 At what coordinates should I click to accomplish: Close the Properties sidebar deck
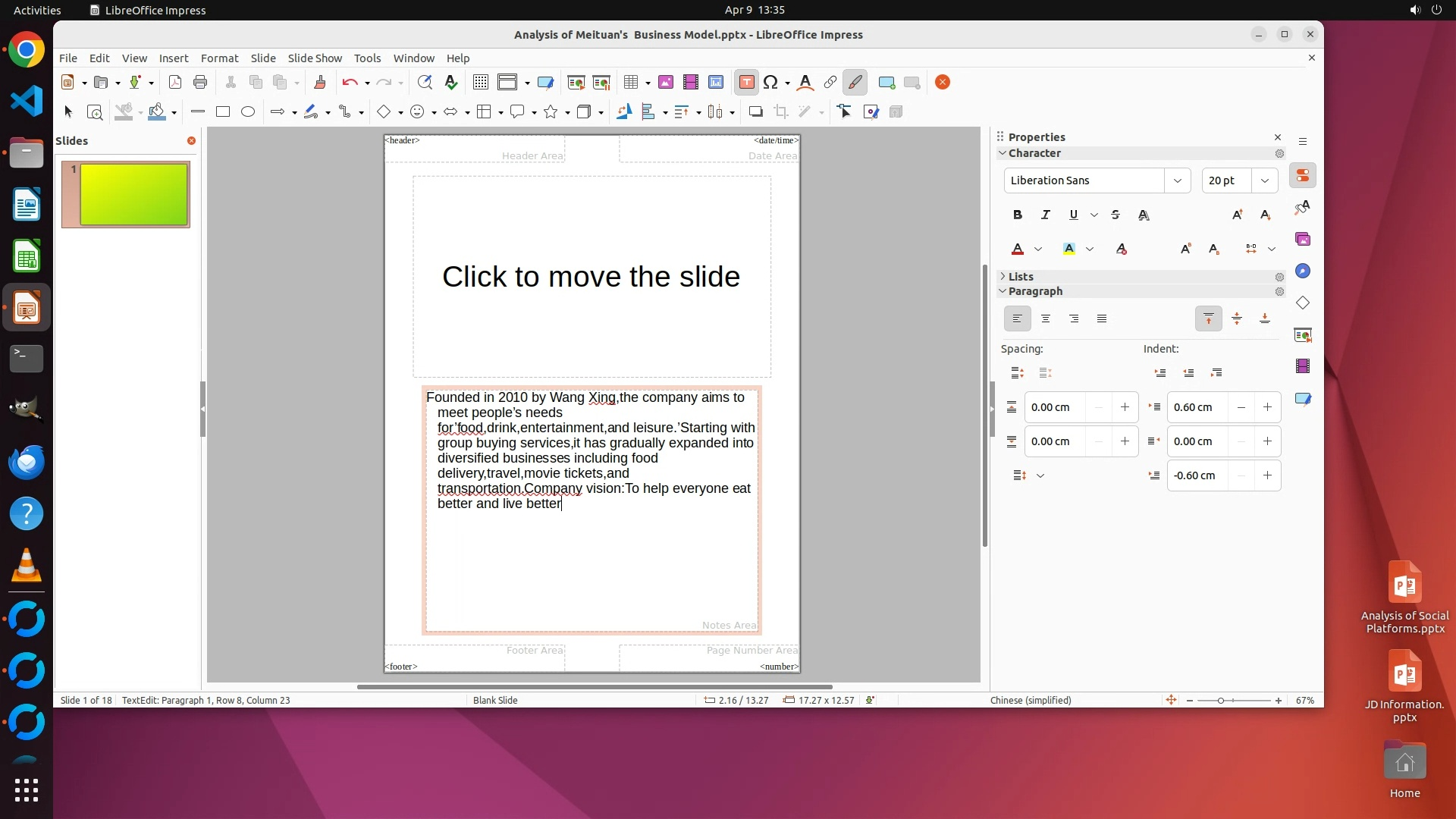coord(1278,137)
